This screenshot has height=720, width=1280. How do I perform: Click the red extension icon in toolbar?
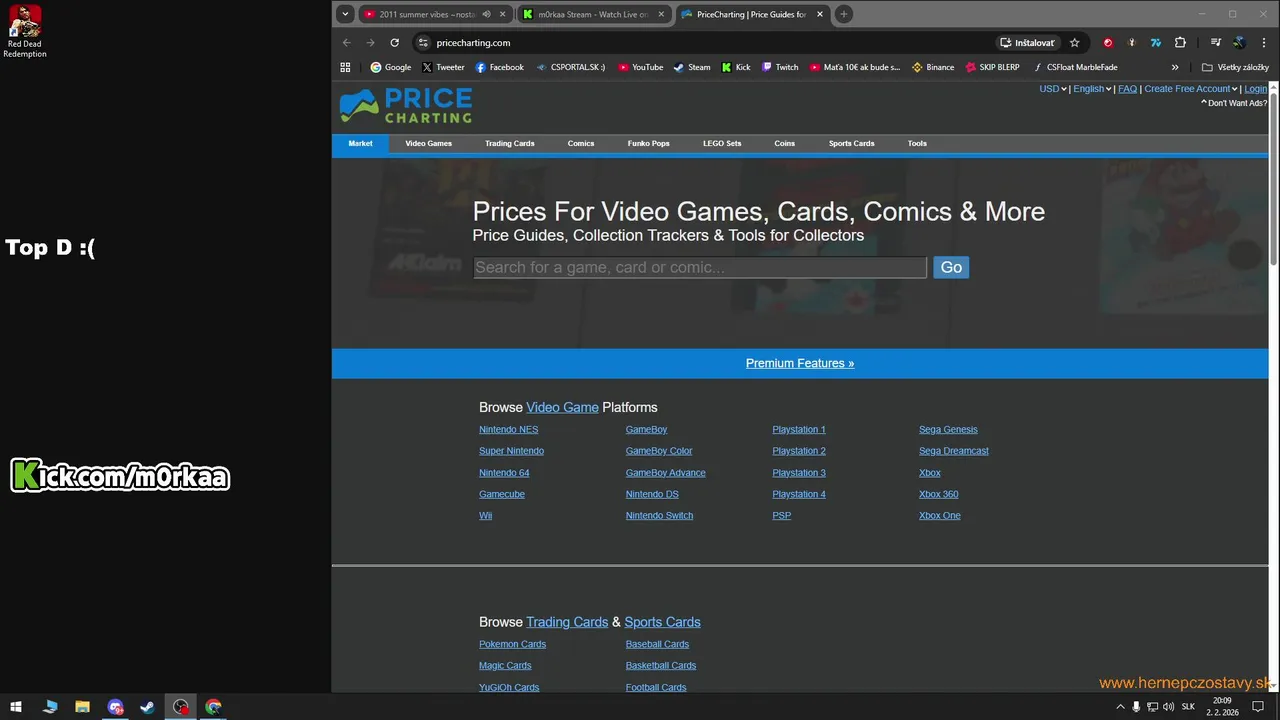tap(1108, 43)
